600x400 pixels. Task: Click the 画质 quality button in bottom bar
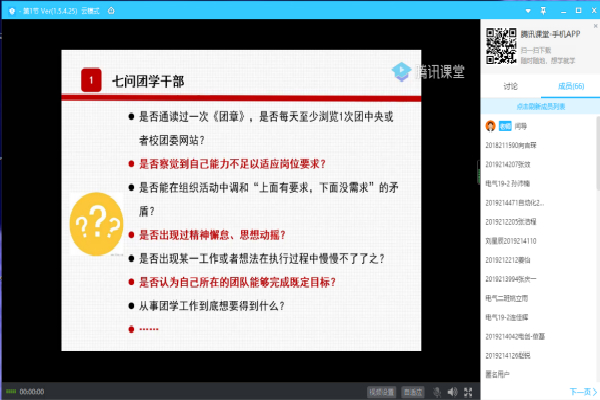411,391
